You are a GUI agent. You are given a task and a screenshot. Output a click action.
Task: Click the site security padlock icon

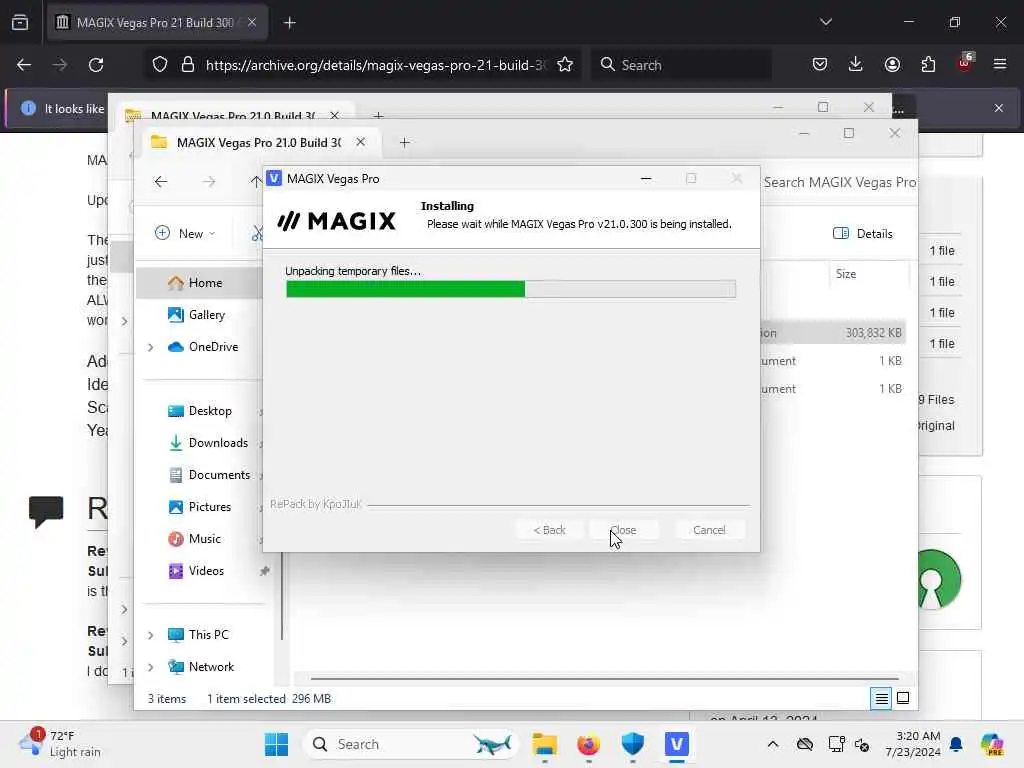(188, 65)
